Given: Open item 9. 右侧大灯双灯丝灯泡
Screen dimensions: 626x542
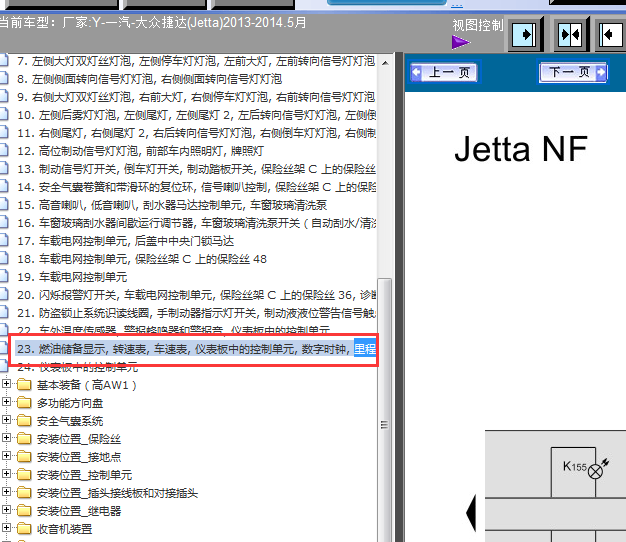Looking at the screenshot, I should (x=196, y=97).
